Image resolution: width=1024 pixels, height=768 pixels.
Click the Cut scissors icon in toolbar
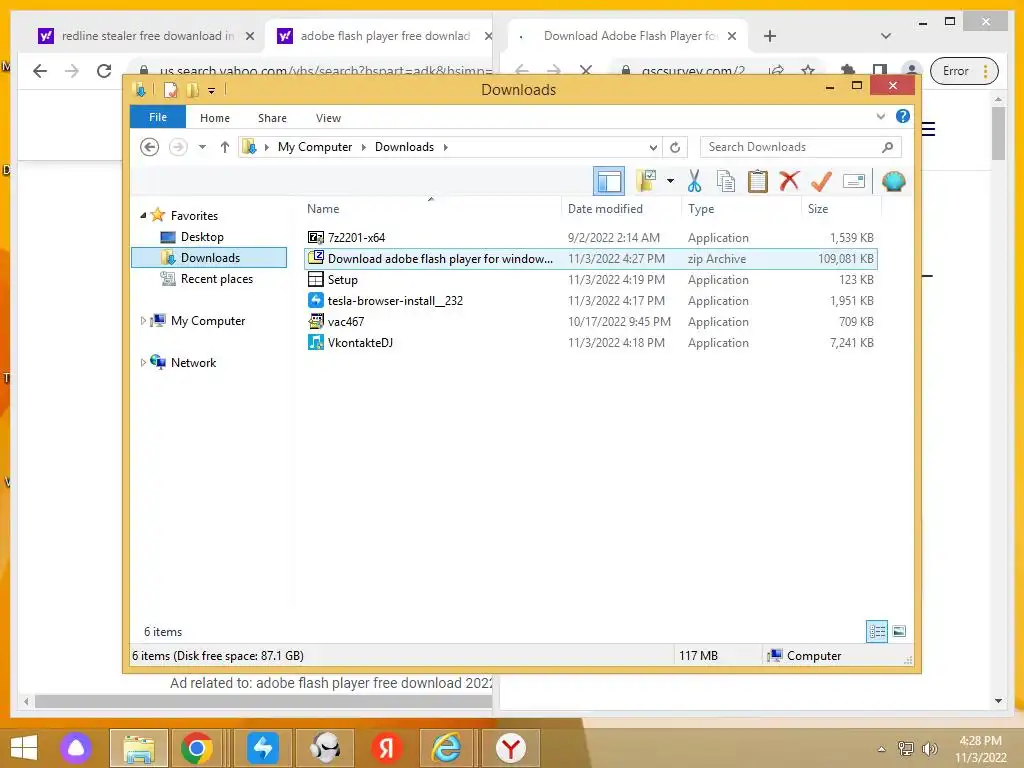pyautogui.click(x=694, y=181)
